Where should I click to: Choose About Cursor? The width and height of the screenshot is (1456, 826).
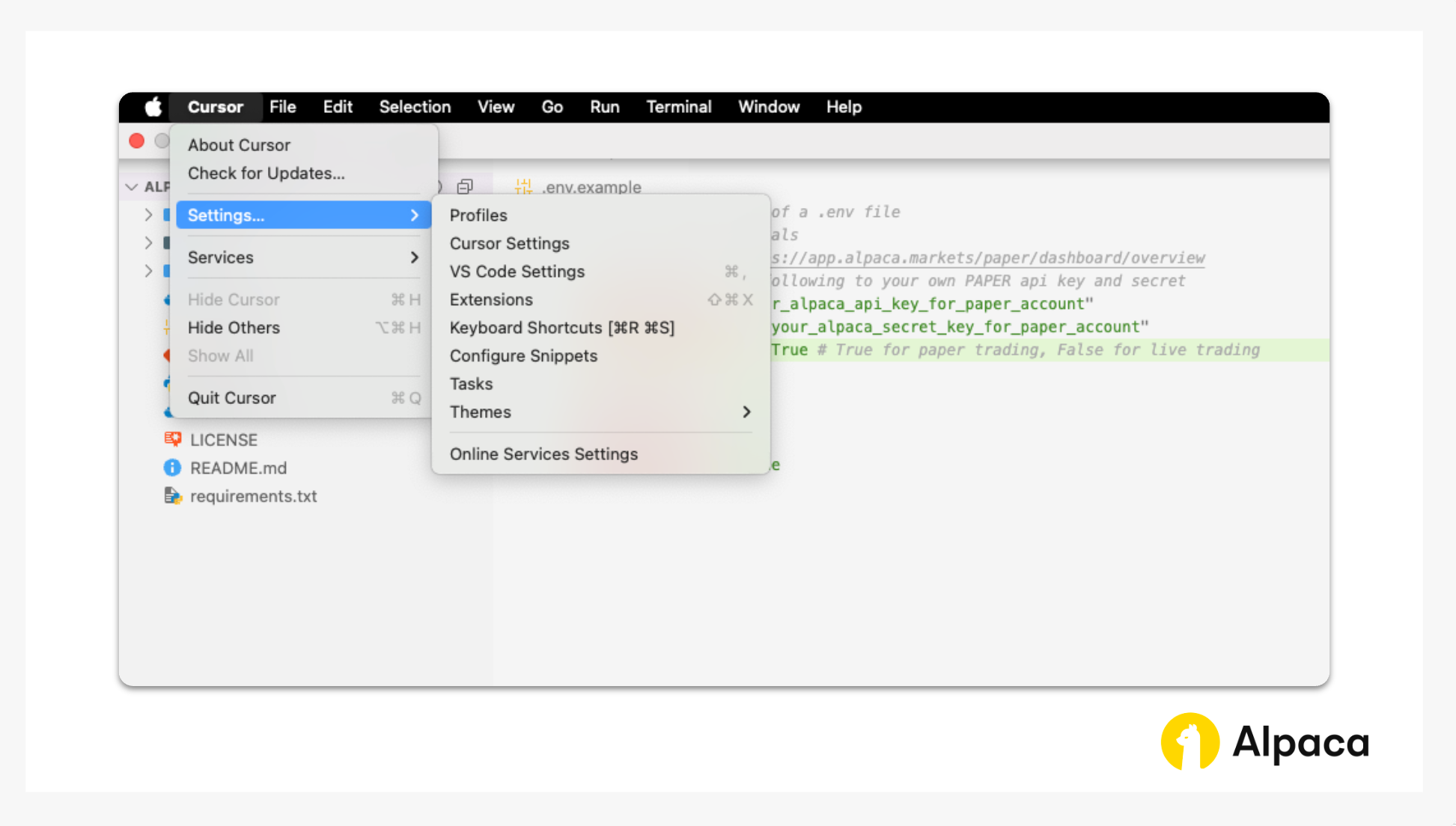coord(303,145)
